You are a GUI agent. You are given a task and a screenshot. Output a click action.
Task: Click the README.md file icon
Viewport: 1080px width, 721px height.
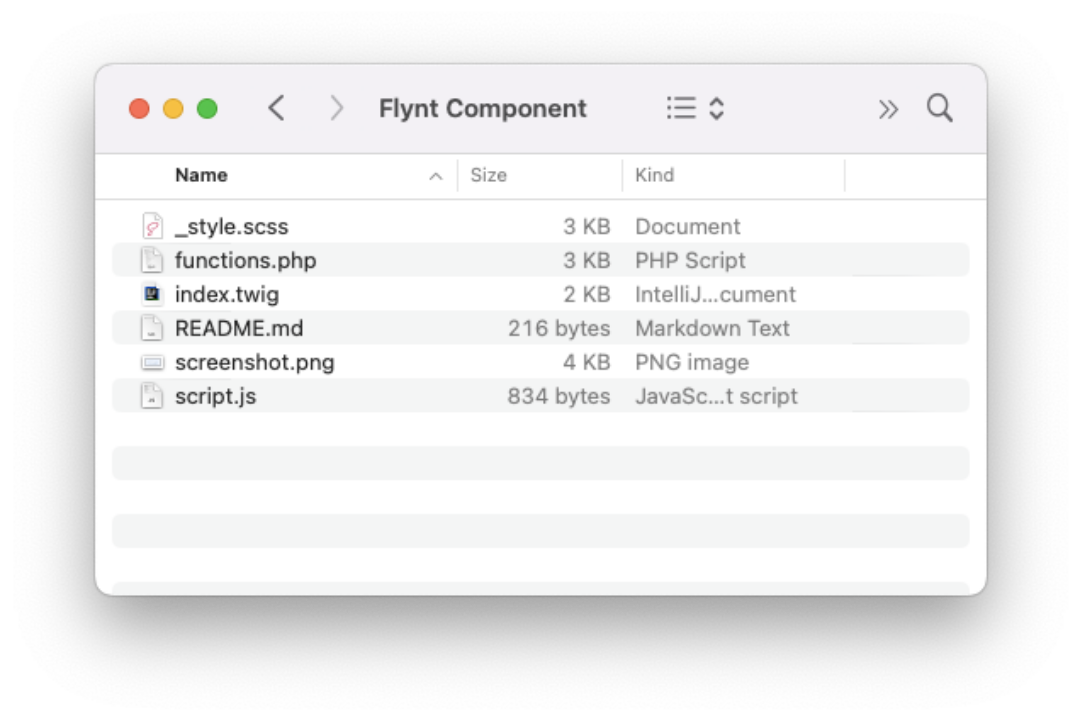point(152,328)
